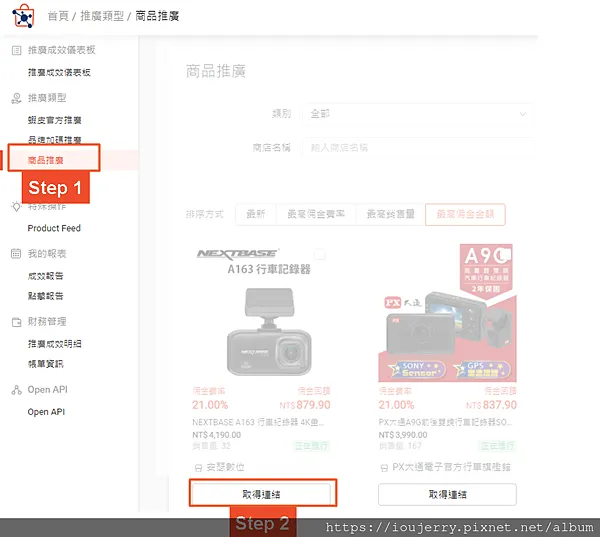The image size is (600, 537).
Task: Click the PX大通電子官方行車旗艦館 shop name
Action: pyautogui.click(x=451, y=467)
